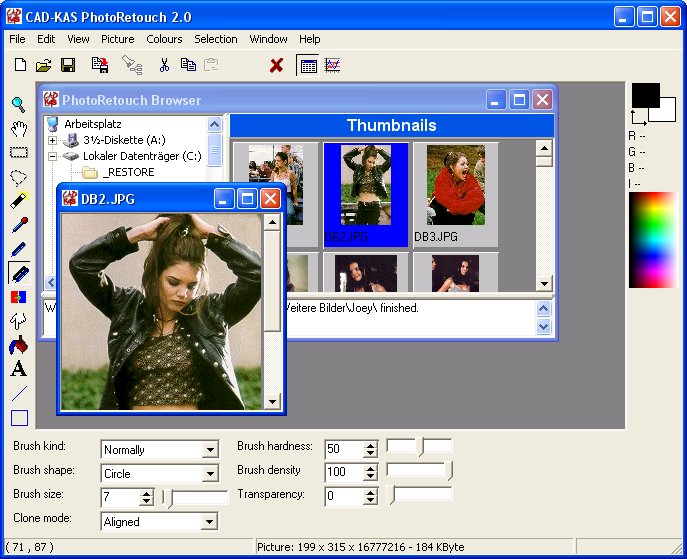Open the Picture menu
The width and height of the screenshot is (687, 559).
click(117, 39)
